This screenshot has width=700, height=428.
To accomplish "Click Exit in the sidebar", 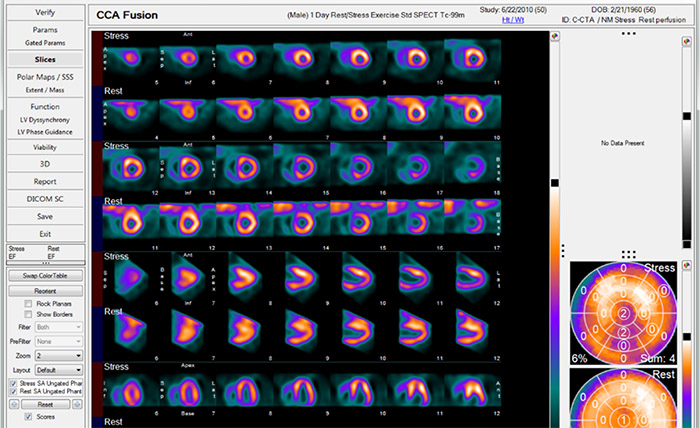I will (x=46, y=234).
